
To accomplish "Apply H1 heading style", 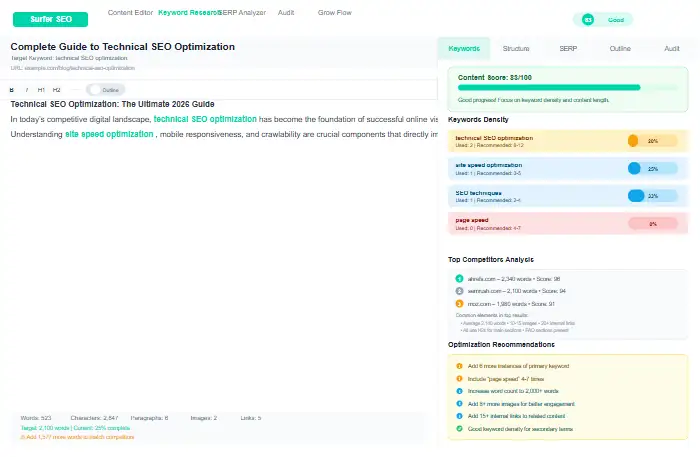I will [x=41, y=90].
